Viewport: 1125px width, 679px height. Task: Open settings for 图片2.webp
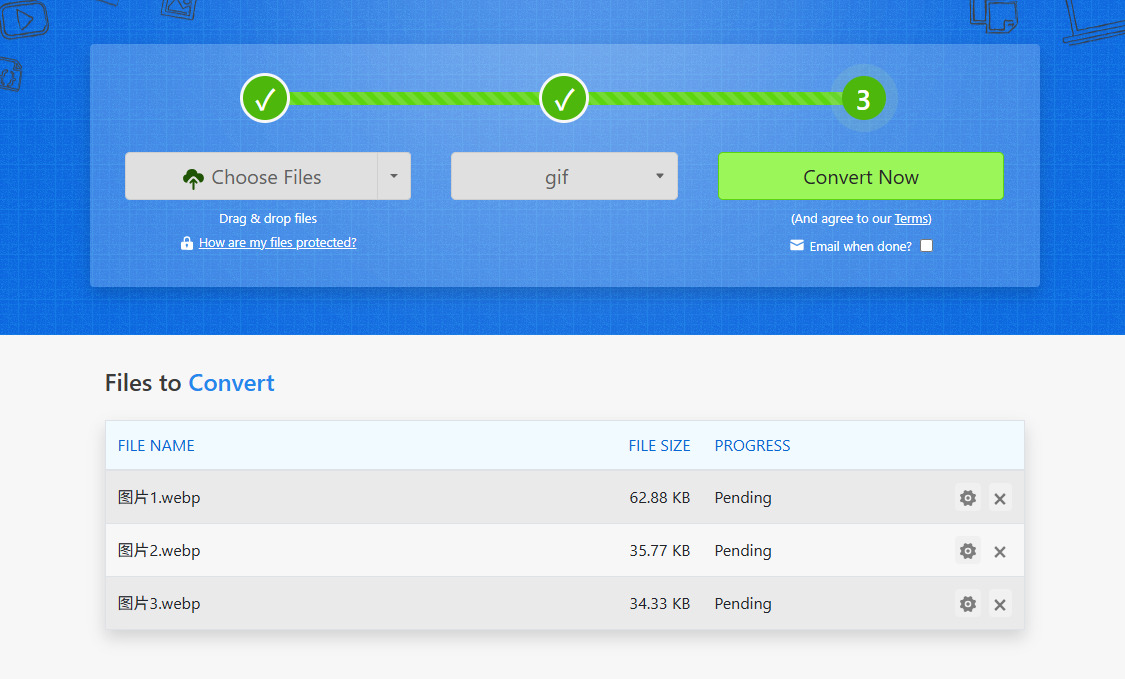point(968,551)
